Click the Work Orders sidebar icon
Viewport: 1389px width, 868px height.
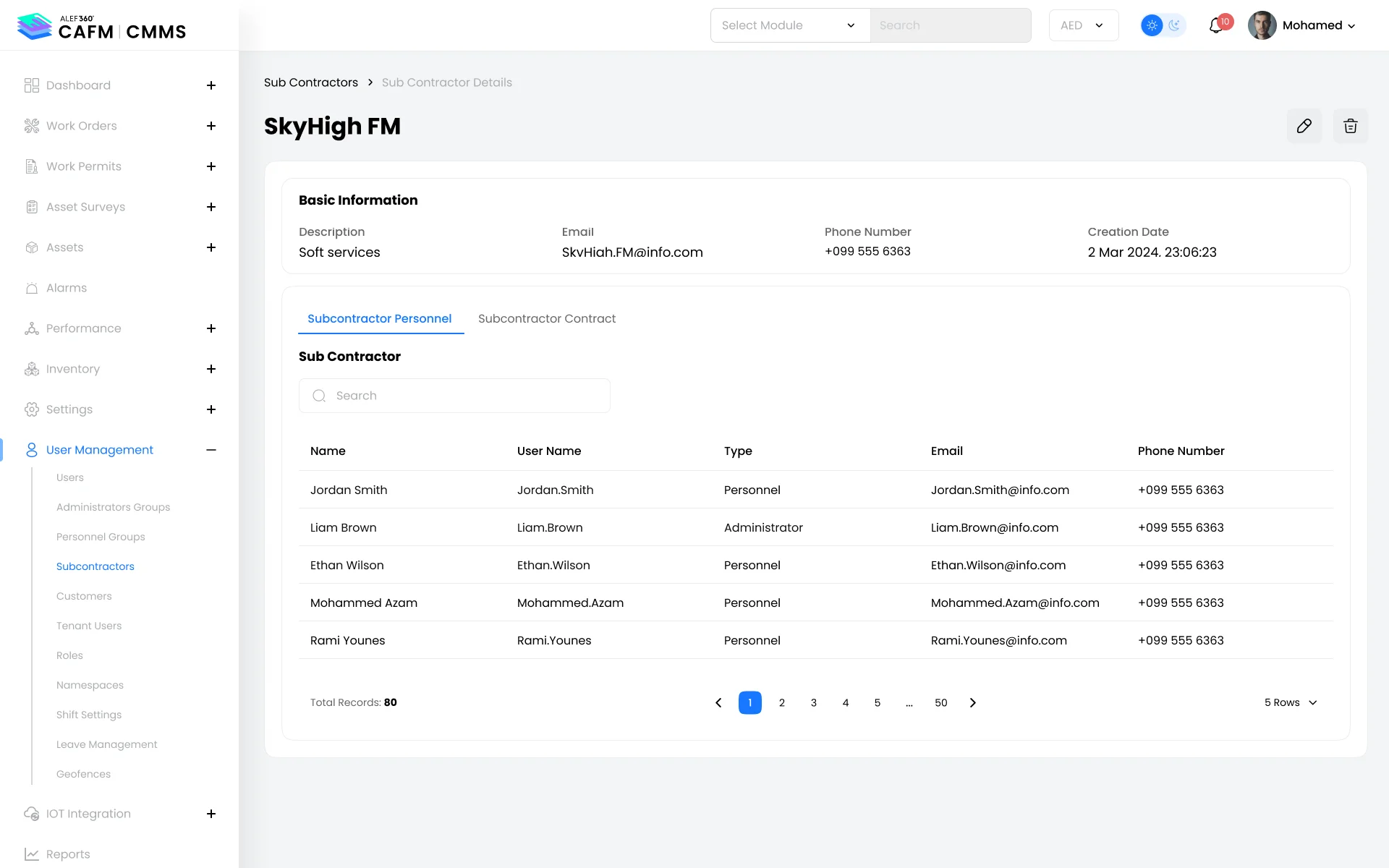click(31, 126)
